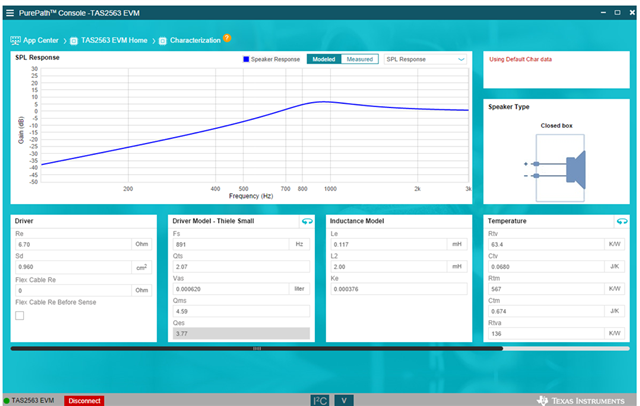This screenshot has height=406, width=640.
Task: Click the Ohm unit next to Re
Action: (142, 244)
